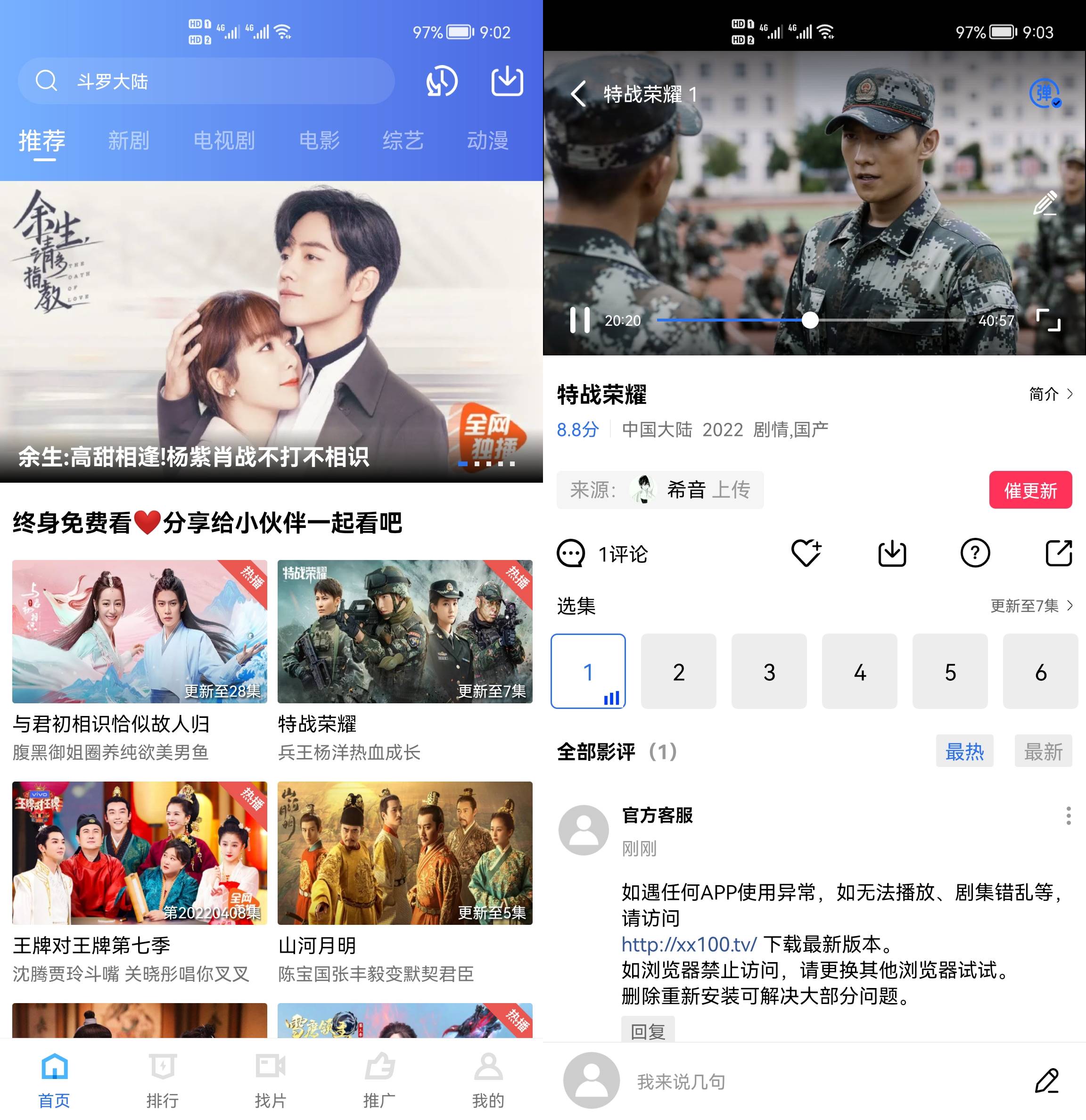The width and height of the screenshot is (1086, 1120).
Task: Click the pause/play icon in video player
Action: click(x=578, y=322)
